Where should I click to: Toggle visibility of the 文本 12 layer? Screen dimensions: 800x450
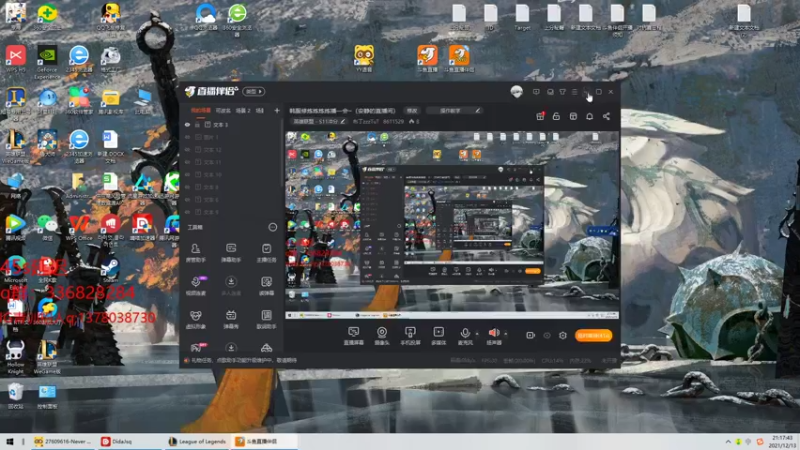point(187,149)
